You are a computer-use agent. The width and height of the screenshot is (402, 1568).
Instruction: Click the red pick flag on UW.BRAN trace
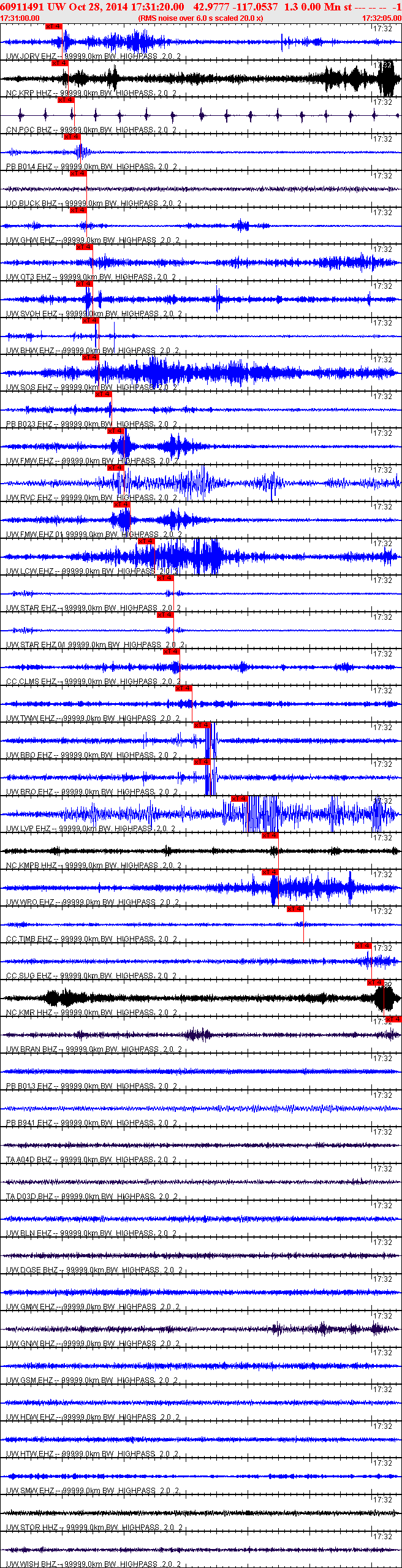(x=393, y=1019)
